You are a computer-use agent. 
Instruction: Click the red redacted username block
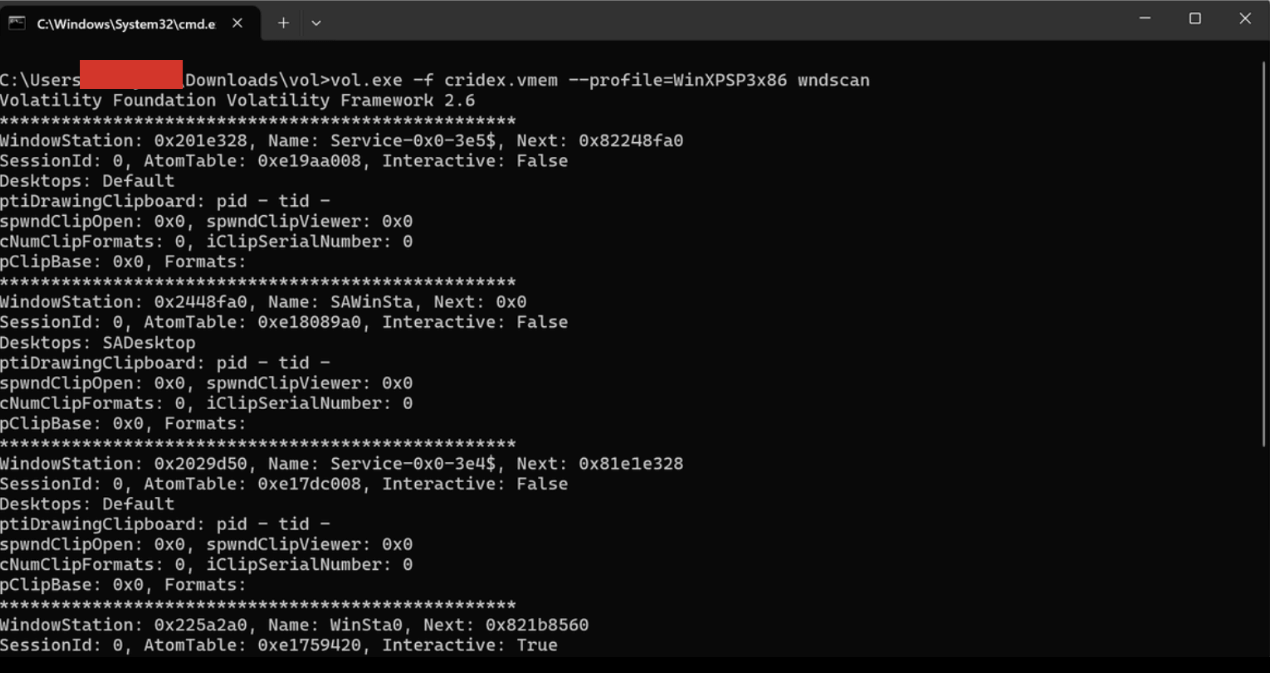(x=131, y=75)
